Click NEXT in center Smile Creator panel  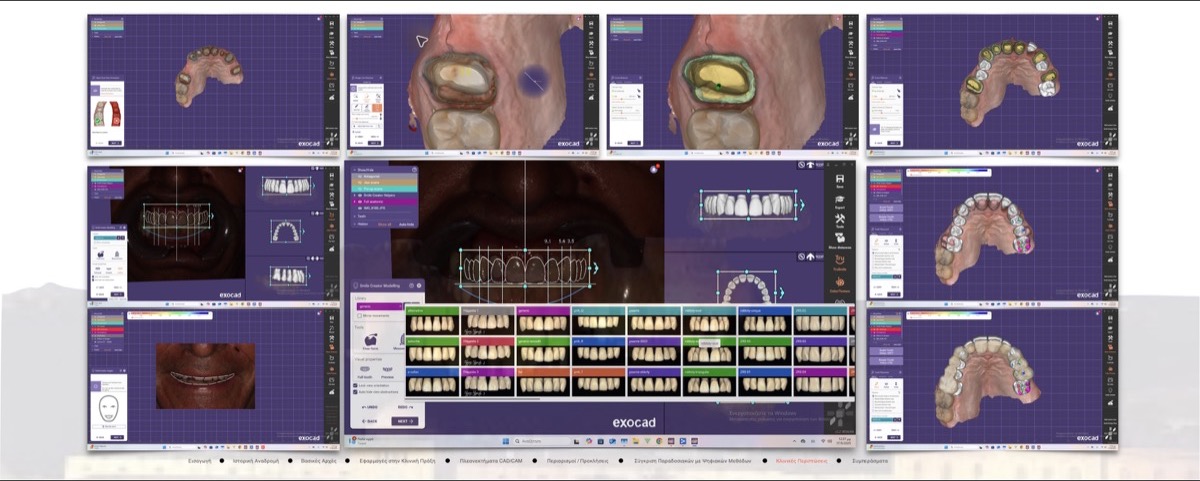coord(405,421)
